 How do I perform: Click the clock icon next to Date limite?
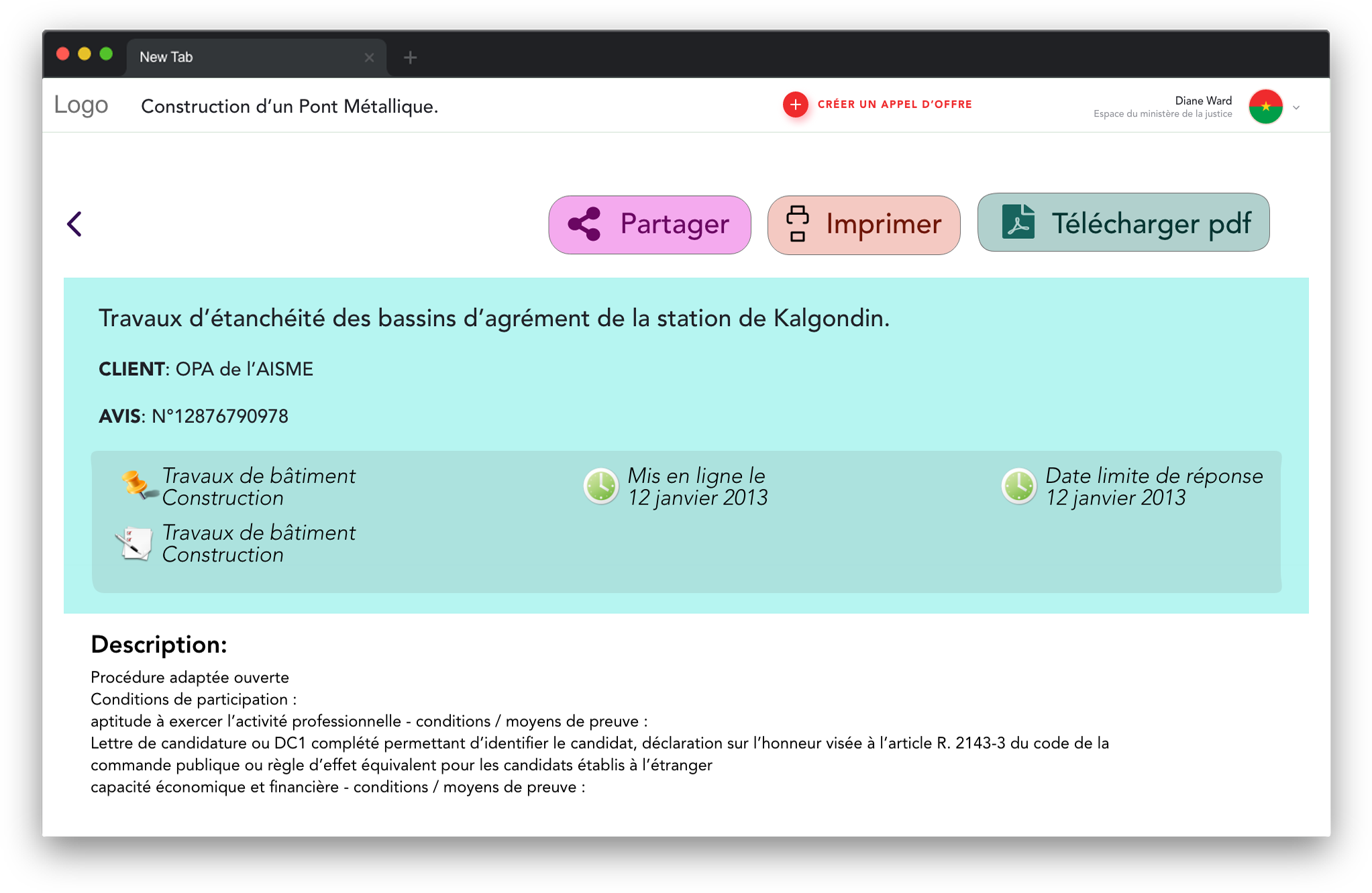click(x=1018, y=486)
